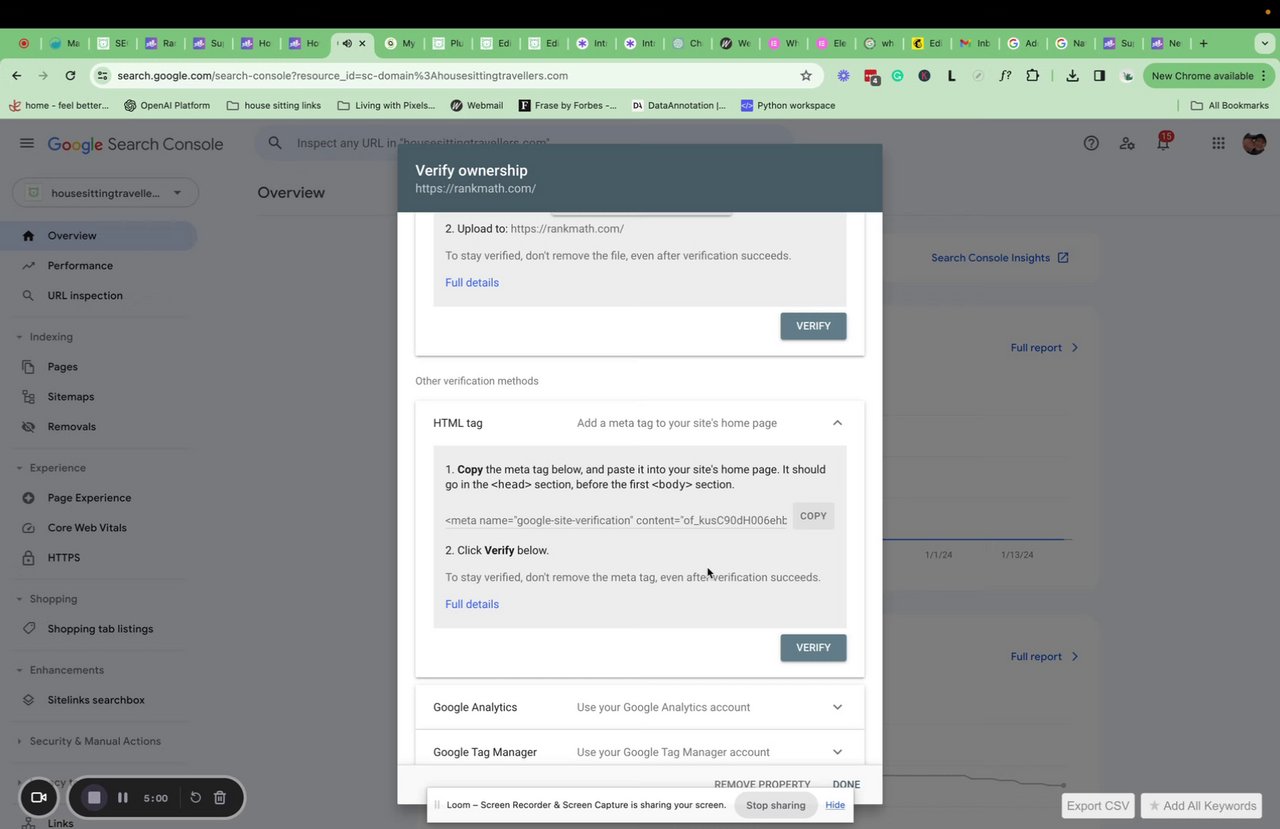Image resolution: width=1280 pixels, height=829 pixels.
Task: Copy the meta tag with the COPY button
Action: (x=813, y=516)
